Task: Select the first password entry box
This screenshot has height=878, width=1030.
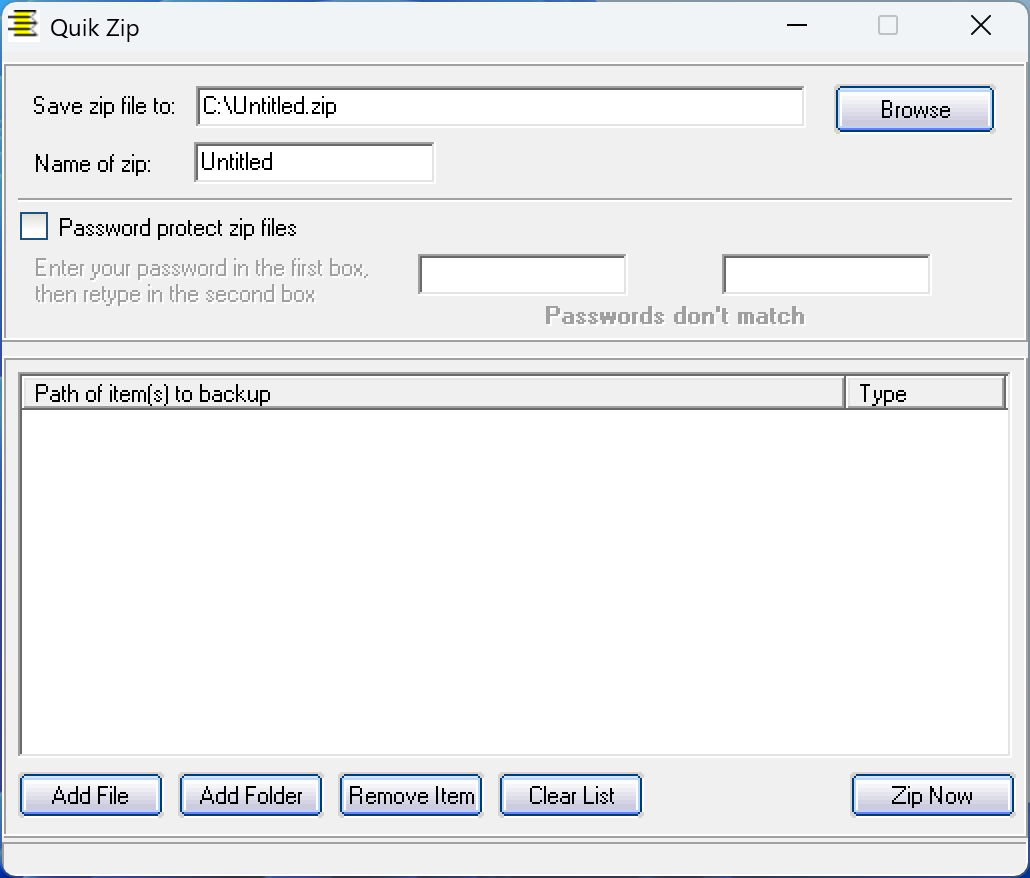Action: pos(522,275)
